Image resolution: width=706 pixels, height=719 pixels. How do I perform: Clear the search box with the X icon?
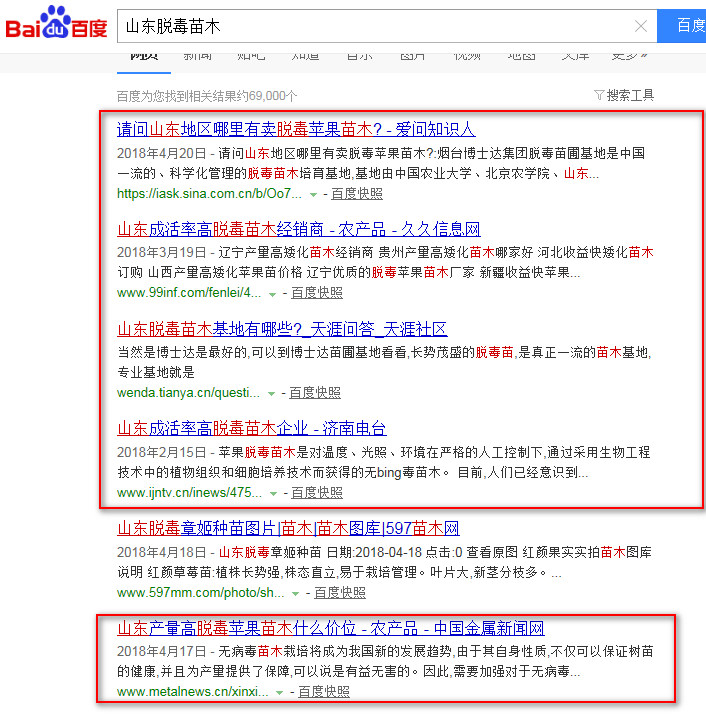click(x=641, y=26)
